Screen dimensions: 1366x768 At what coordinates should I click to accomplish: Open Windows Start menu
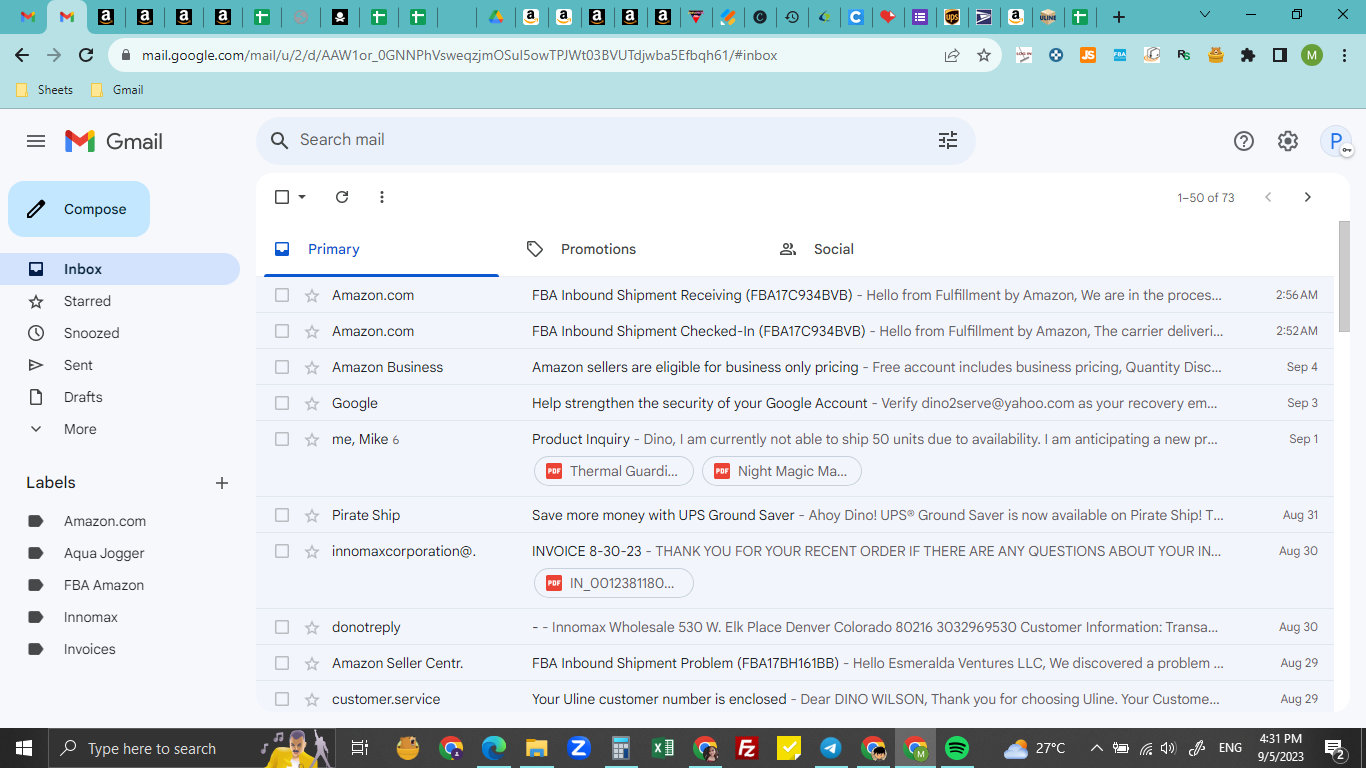click(x=23, y=748)
